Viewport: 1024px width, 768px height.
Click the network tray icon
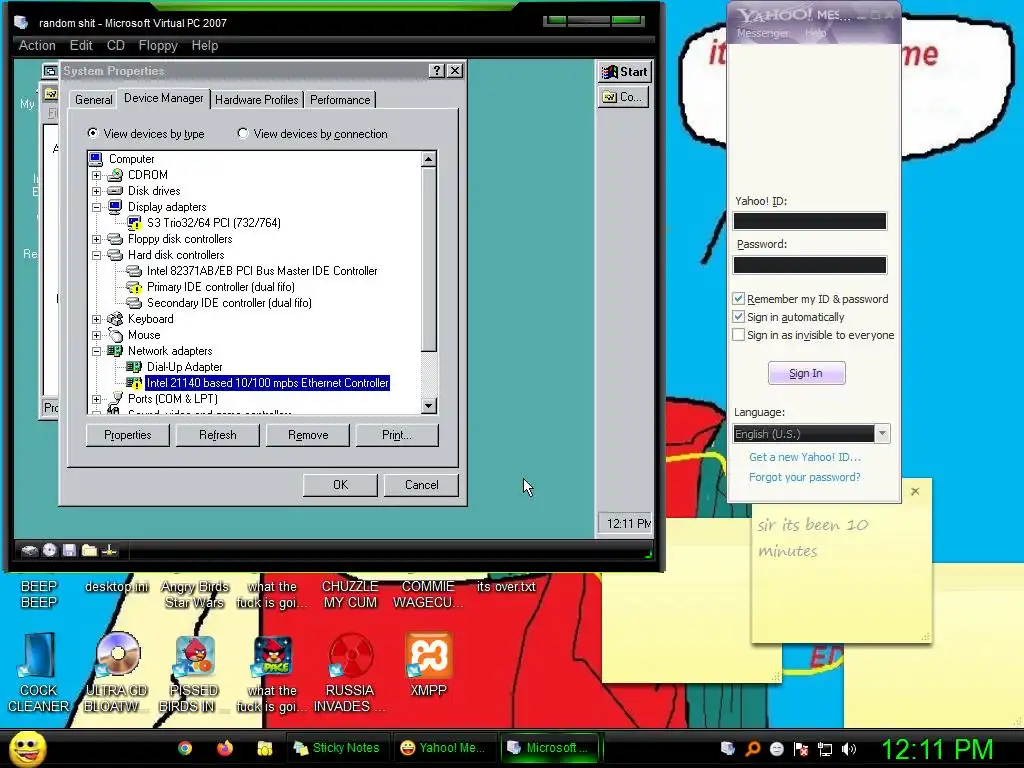[825, 748]
